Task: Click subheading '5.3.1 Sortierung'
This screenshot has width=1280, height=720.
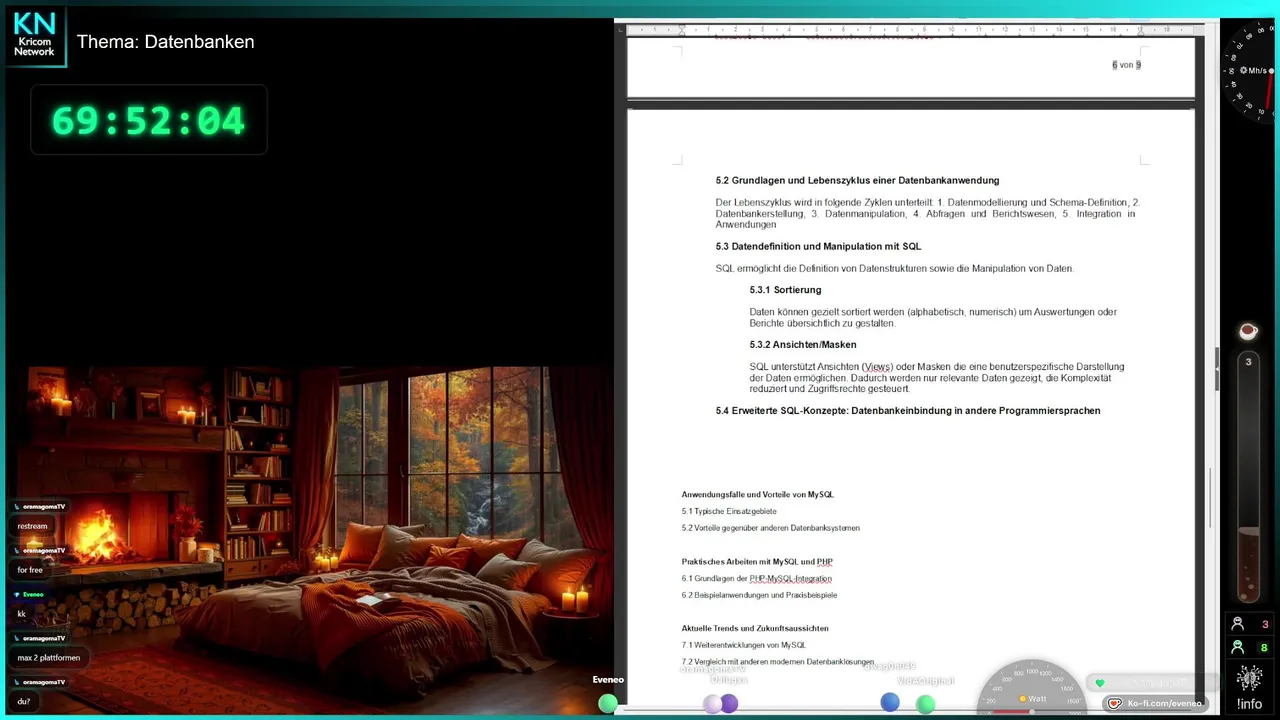Action: [785, 290]
